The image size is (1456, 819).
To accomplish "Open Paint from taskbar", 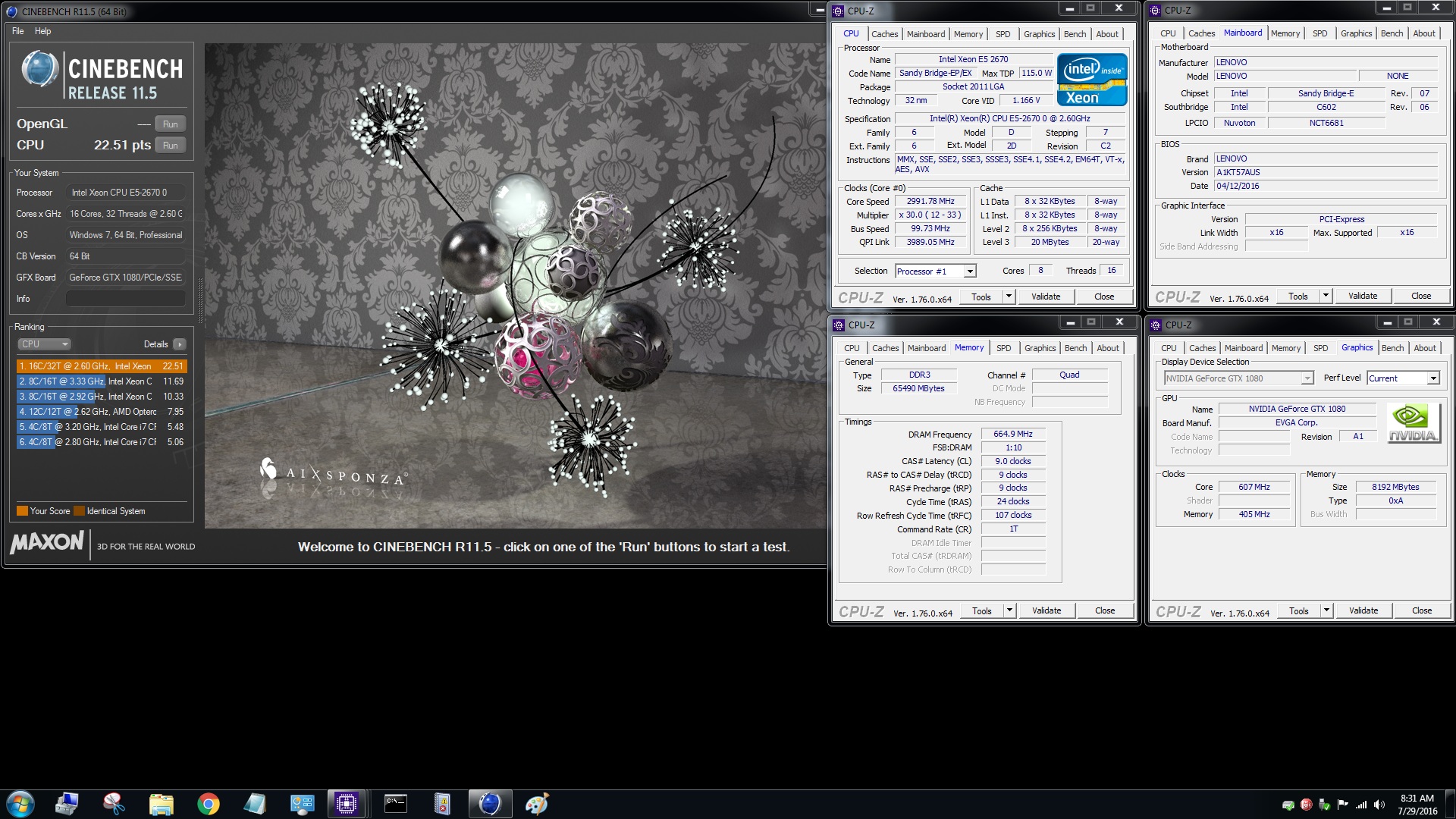I will (537, 804).
